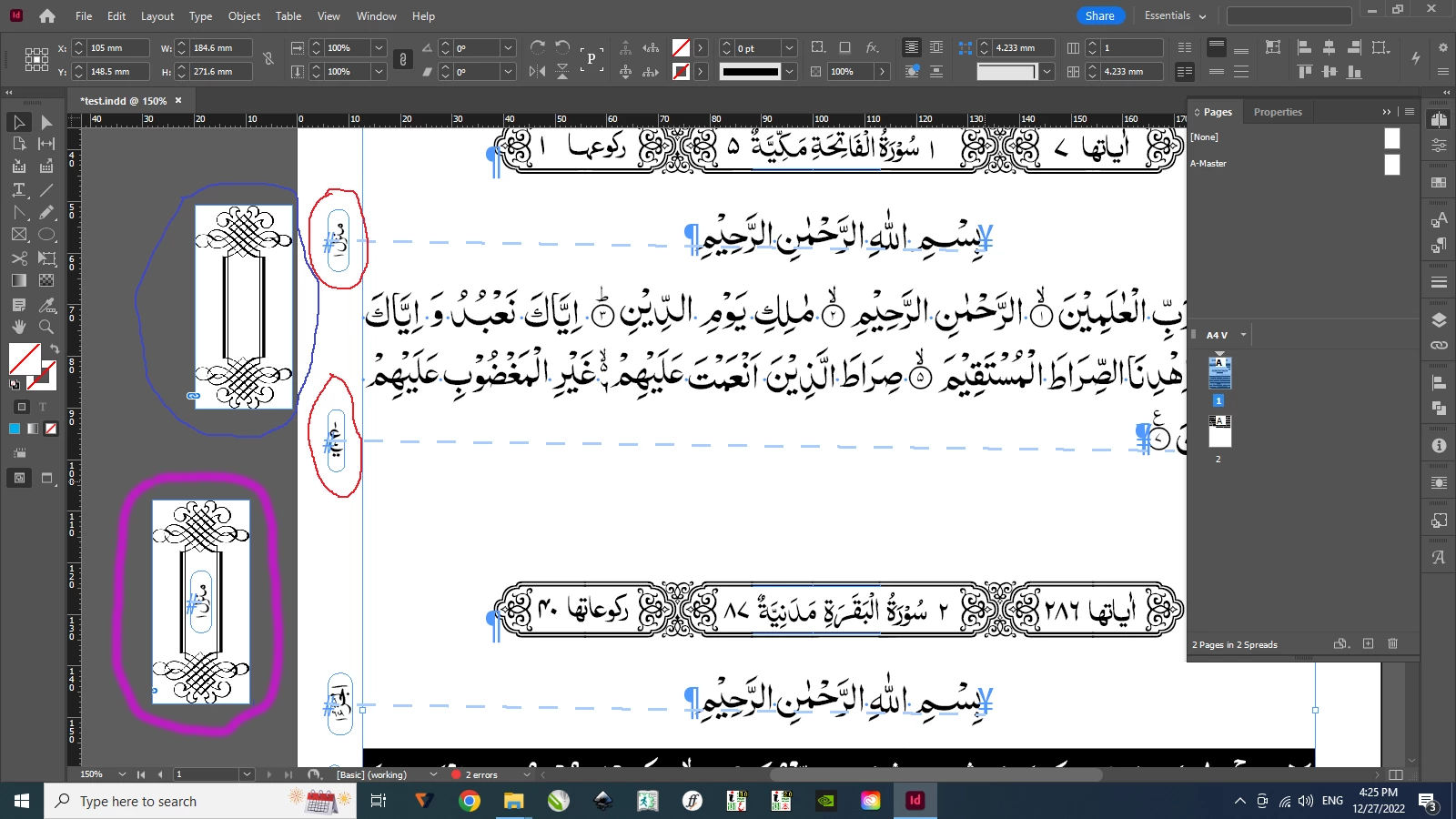Select the Eyedropper tool

[46, 305]
